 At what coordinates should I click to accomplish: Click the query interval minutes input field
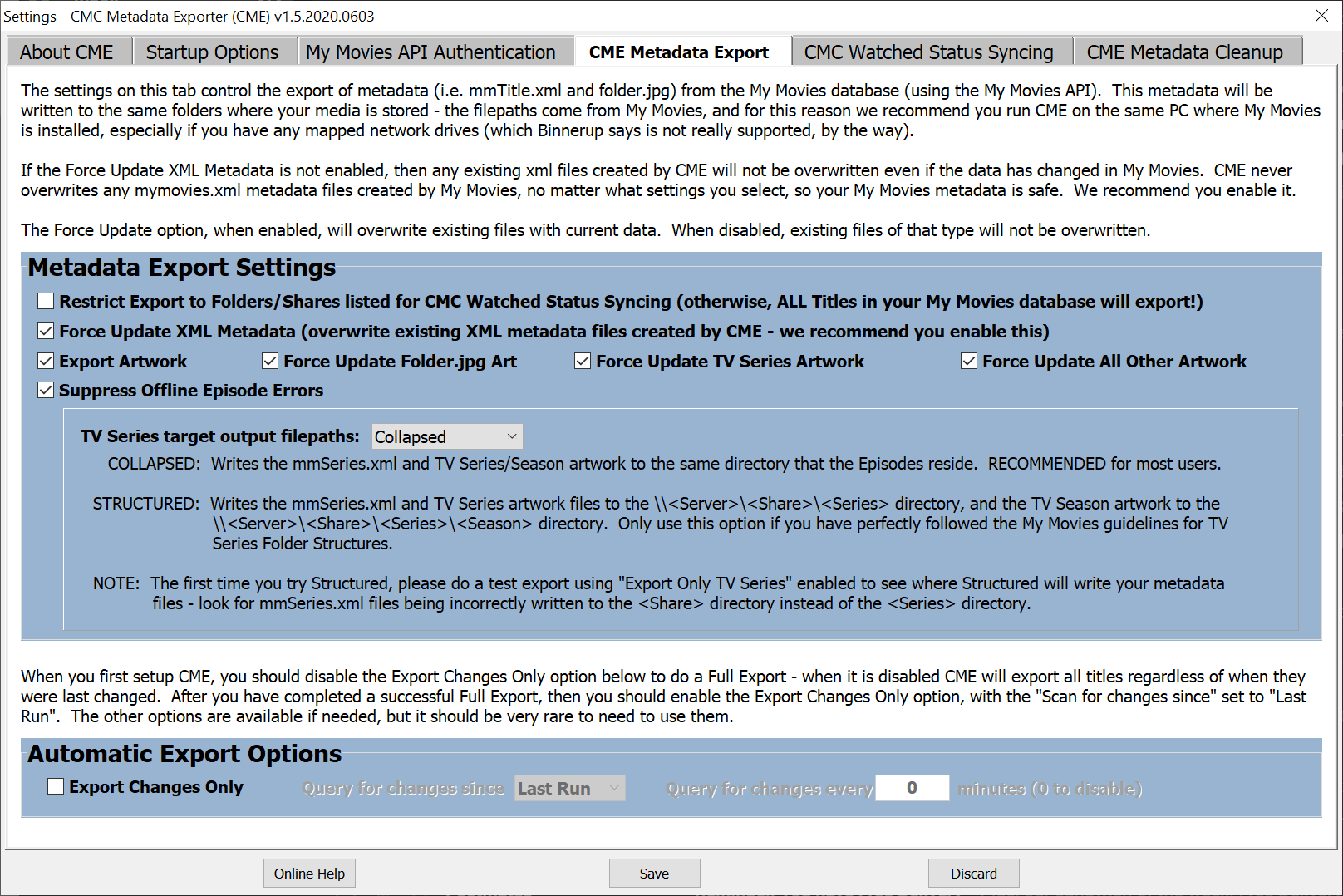click(913, 788)
